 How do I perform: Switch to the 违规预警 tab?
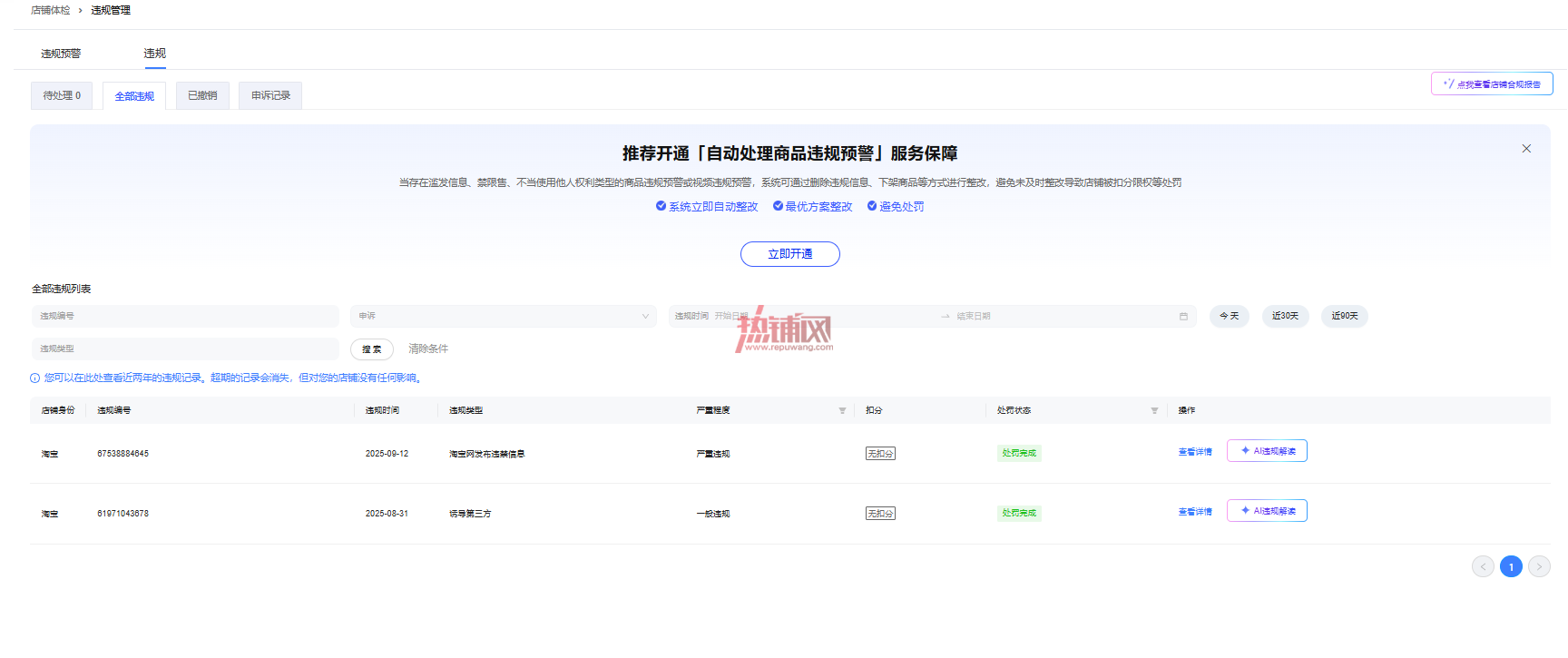pos(61,54)
